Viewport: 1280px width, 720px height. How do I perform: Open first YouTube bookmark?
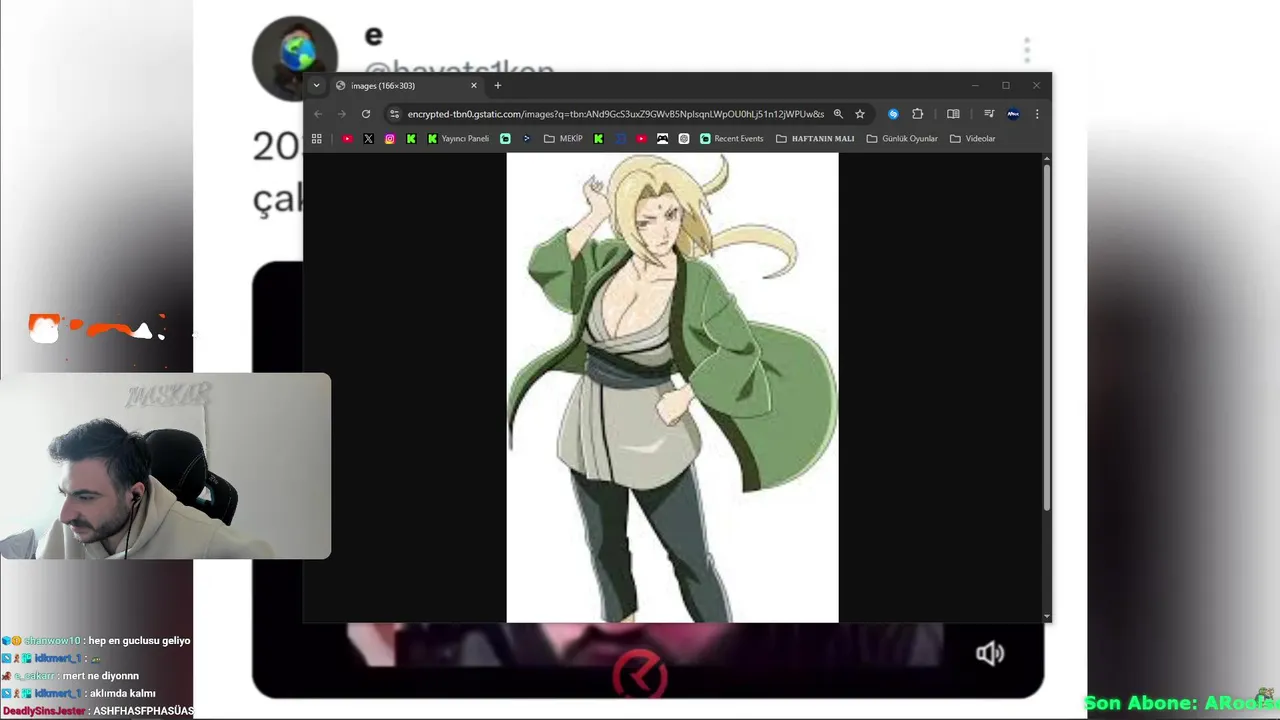[347, 139]
